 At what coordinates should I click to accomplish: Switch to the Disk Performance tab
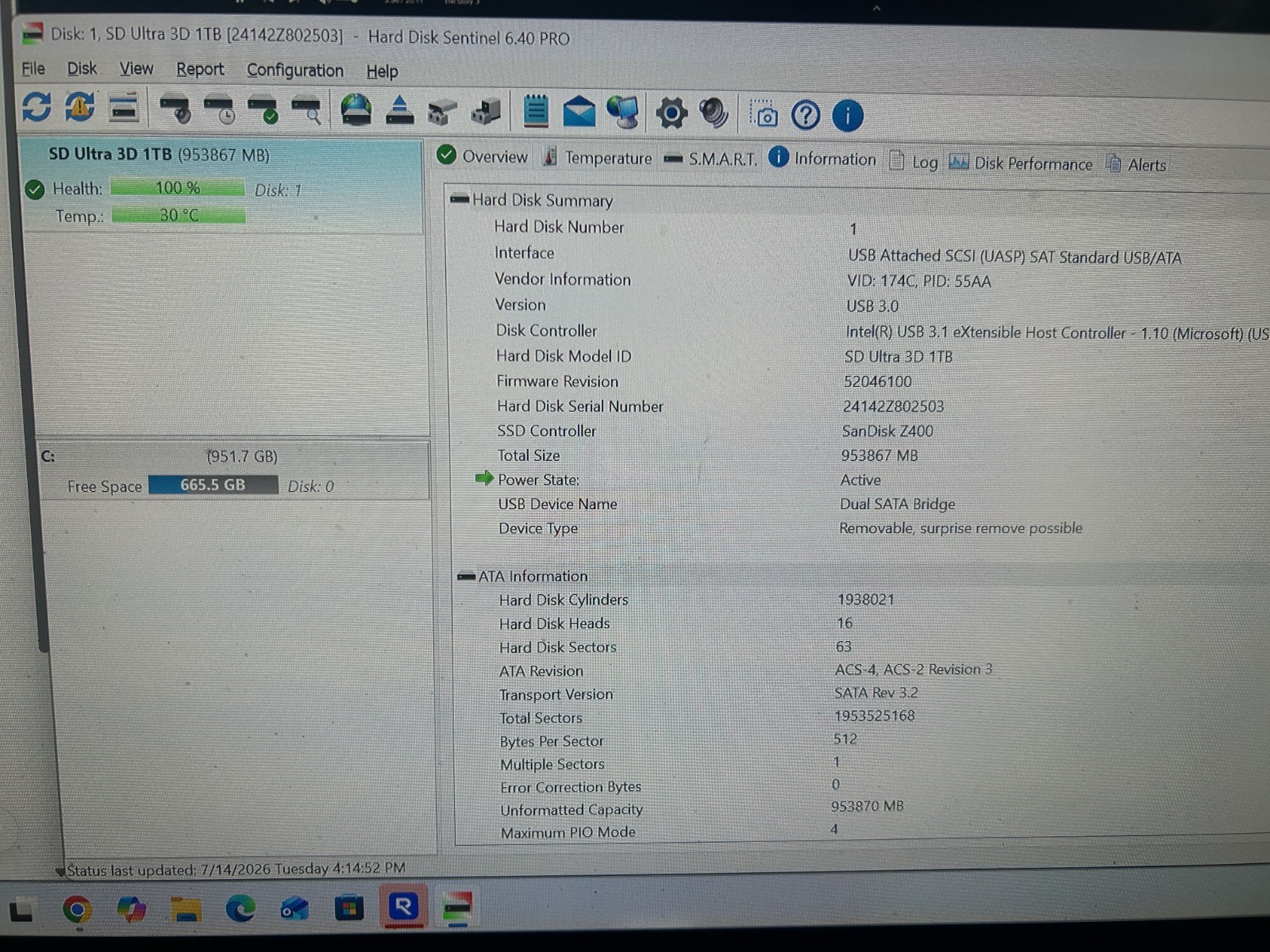pos(1022,163)
